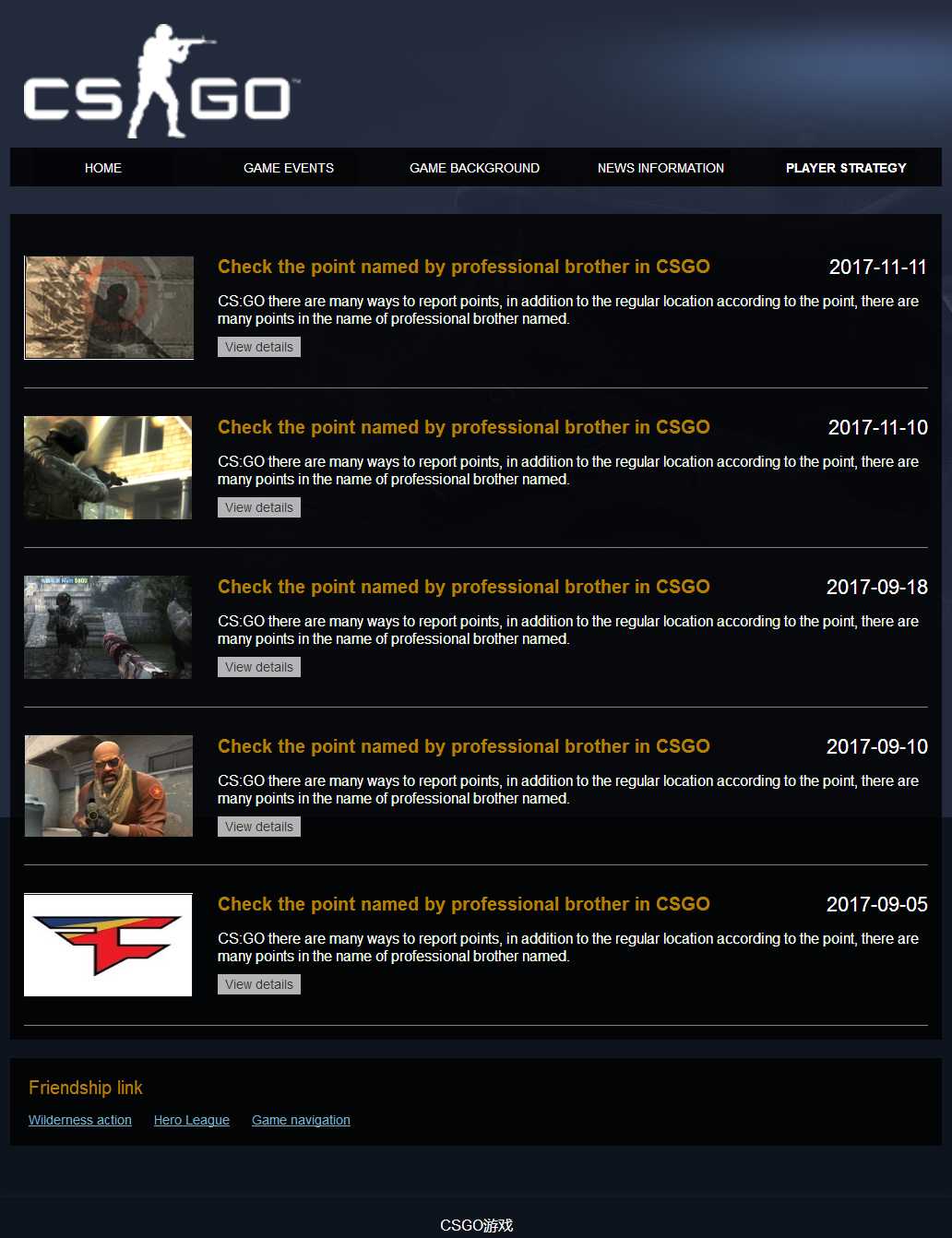Open the NEWS INFORMATION section
Screen dimensions: 952x1238
coord(660,168)
